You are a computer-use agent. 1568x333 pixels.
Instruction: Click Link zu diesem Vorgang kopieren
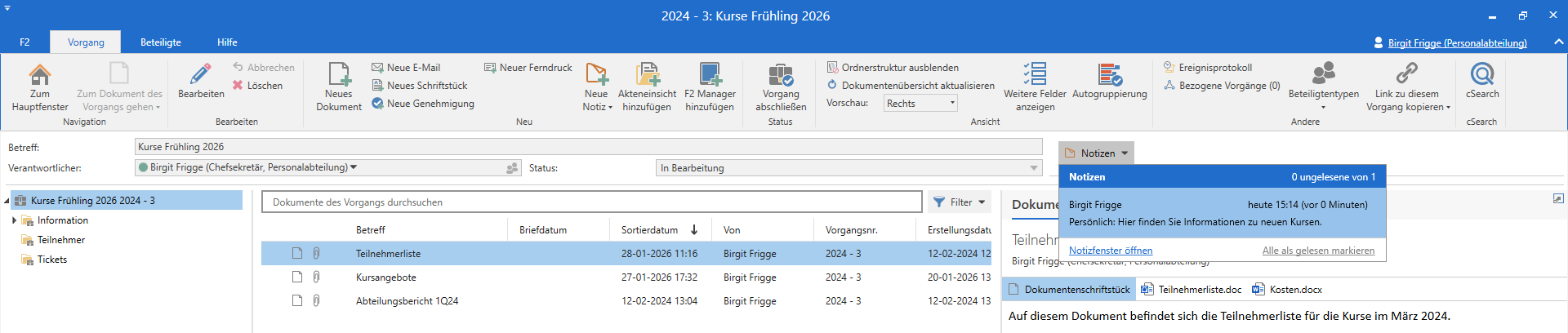1407,87
